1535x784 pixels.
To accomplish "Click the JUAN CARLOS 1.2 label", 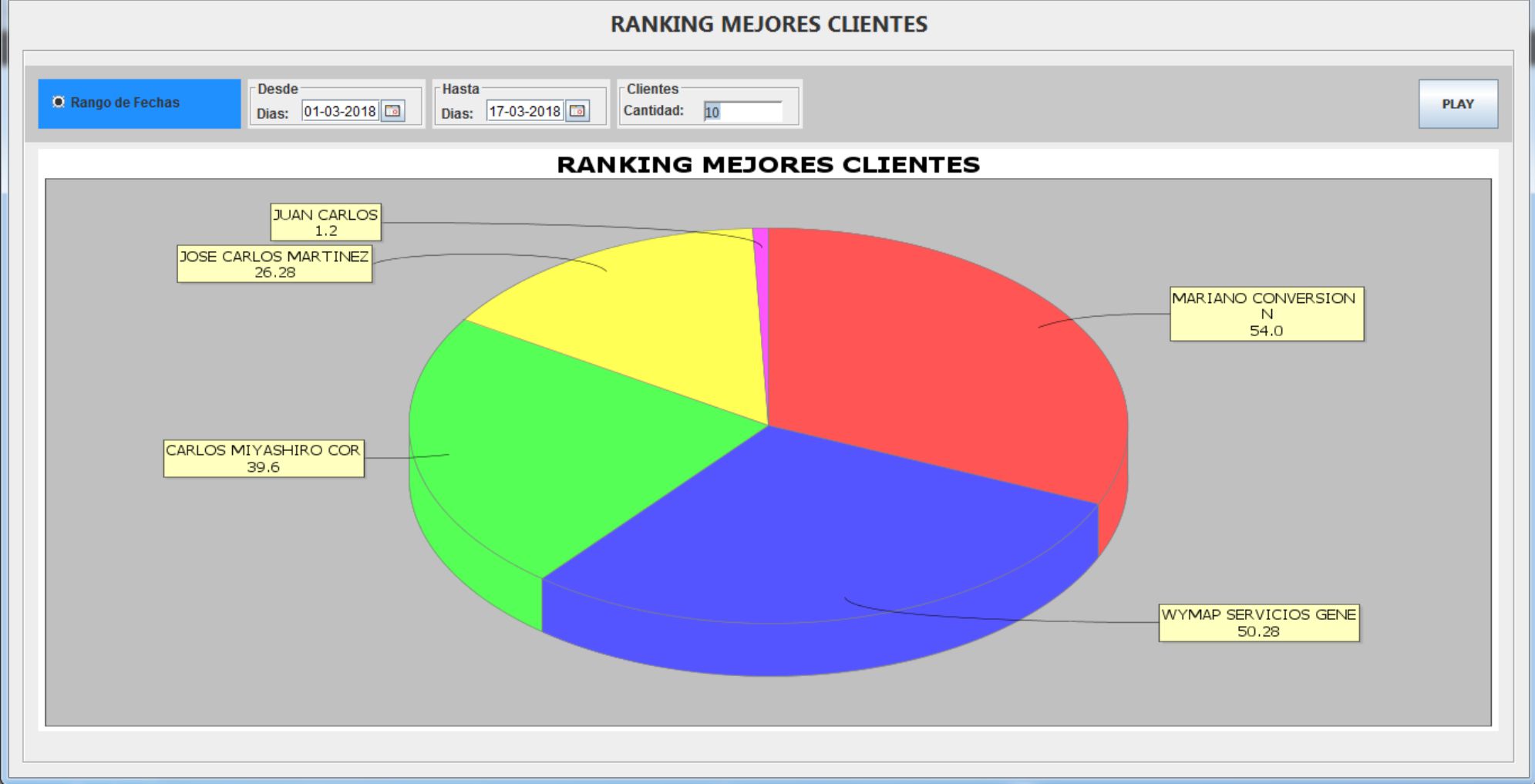I will [x=325, y=222].
